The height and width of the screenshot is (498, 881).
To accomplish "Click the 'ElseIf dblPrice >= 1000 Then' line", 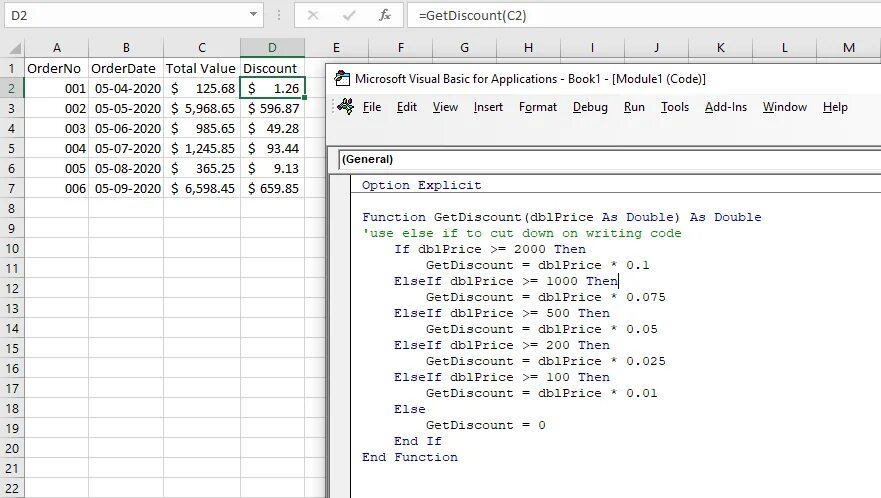I will (x=506, y=281).
